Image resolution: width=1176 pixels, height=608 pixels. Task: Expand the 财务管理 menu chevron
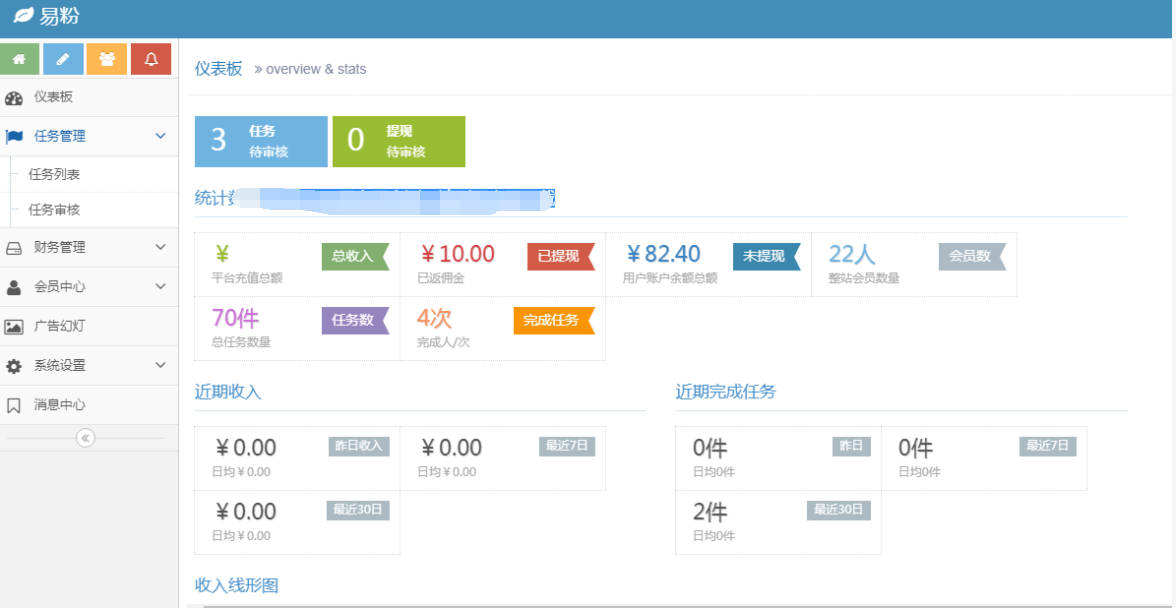point(160,247)
